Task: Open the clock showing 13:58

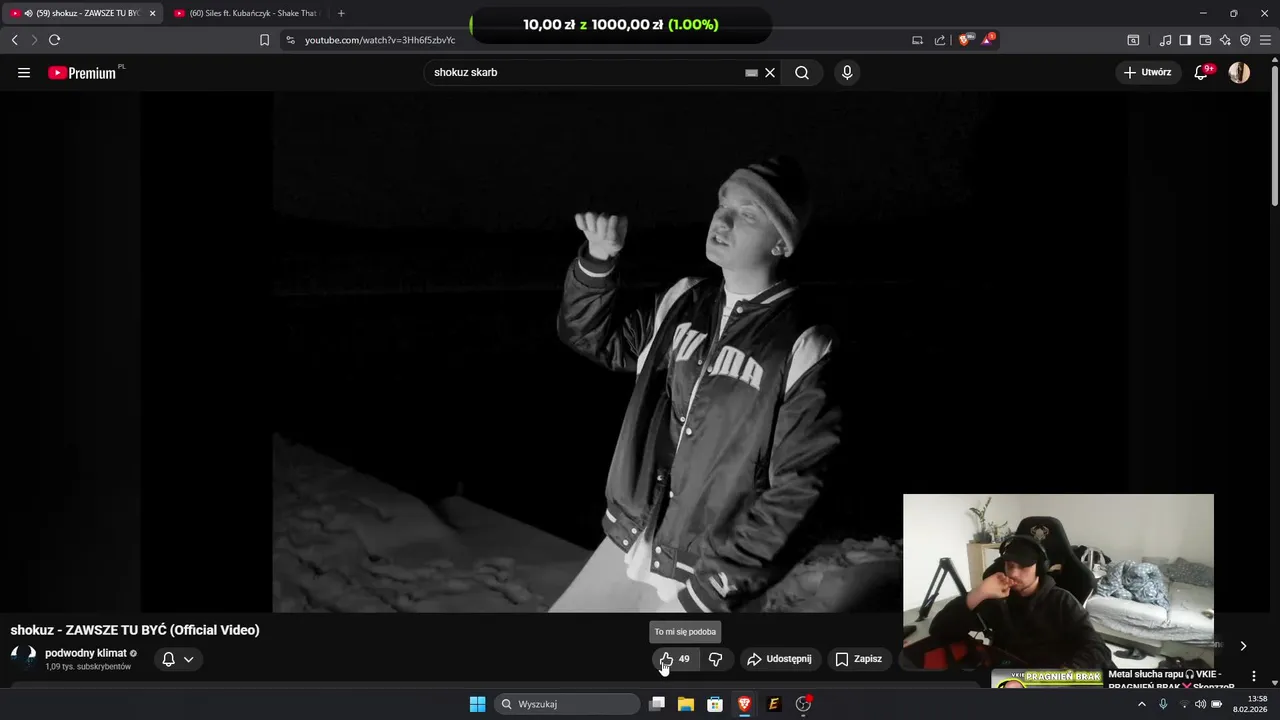Action: click(1250, 704)
